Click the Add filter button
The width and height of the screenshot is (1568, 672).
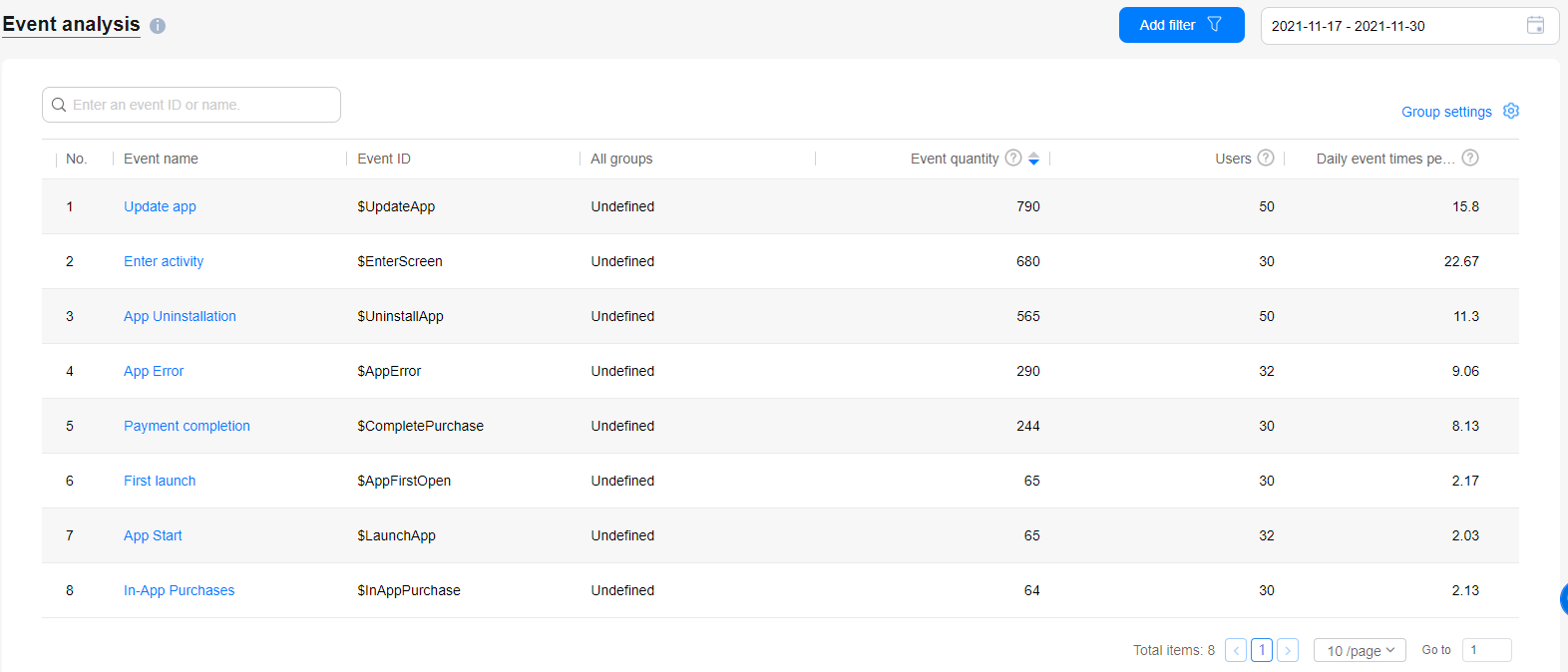(1182, 25)
